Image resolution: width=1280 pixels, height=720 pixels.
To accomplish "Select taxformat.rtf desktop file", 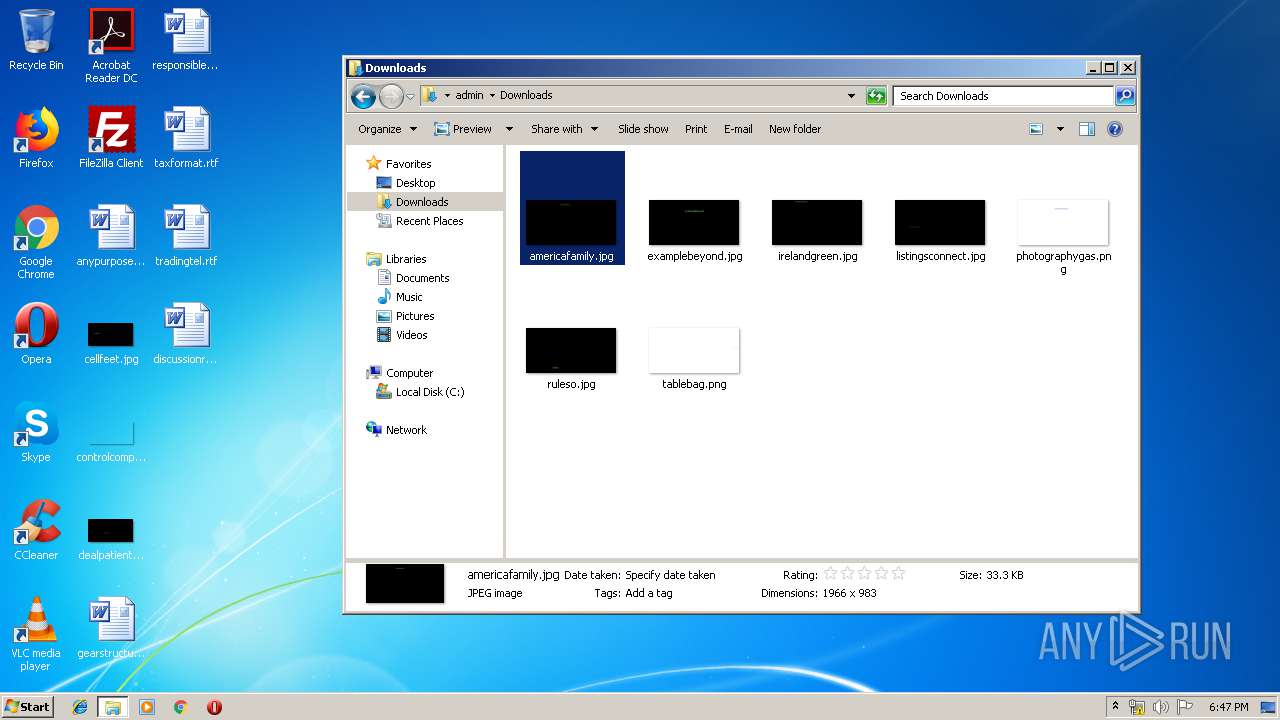I will point(186,138).
